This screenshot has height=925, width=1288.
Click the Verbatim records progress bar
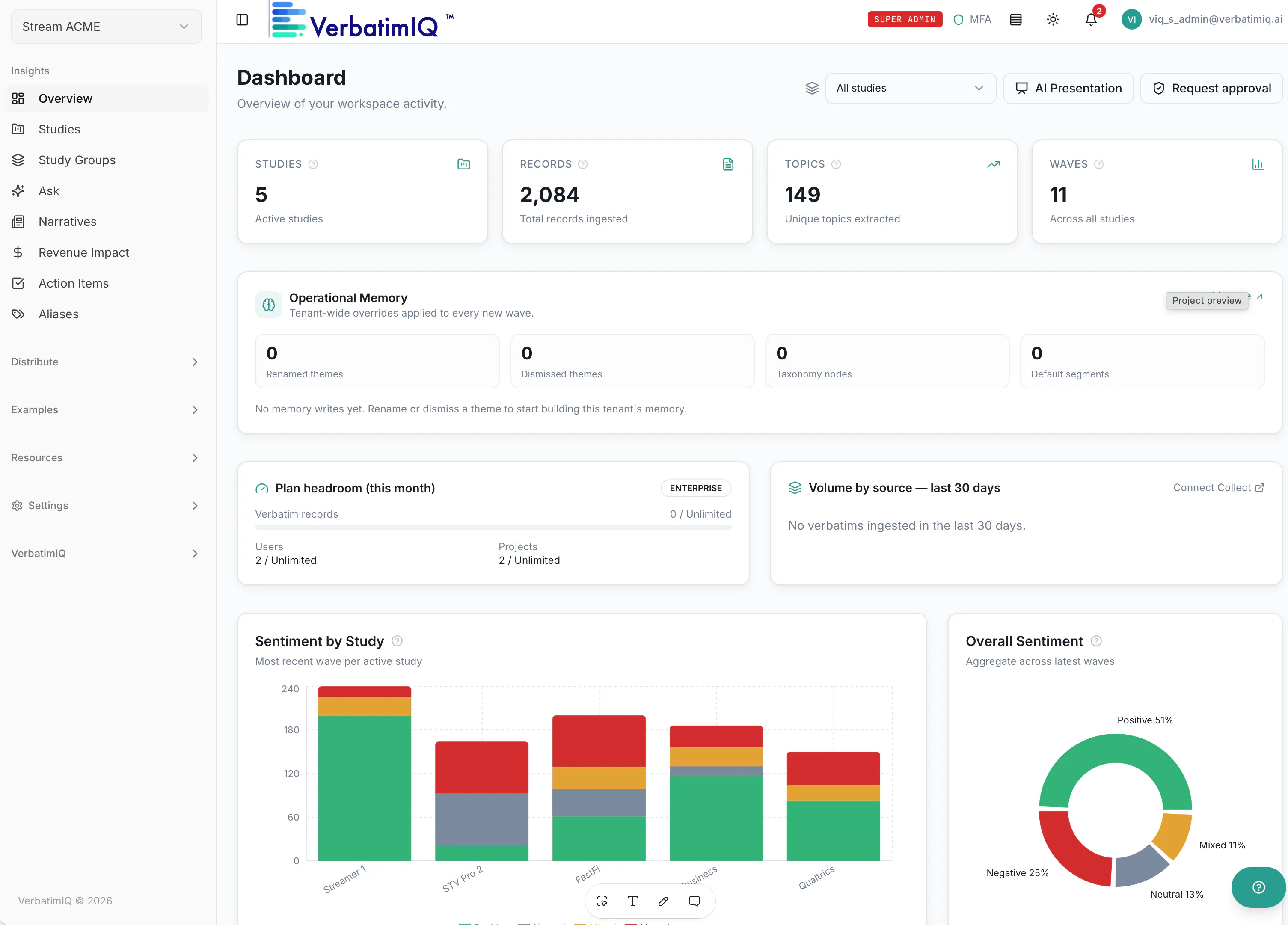pyautogui.click(x=493, y=528)
